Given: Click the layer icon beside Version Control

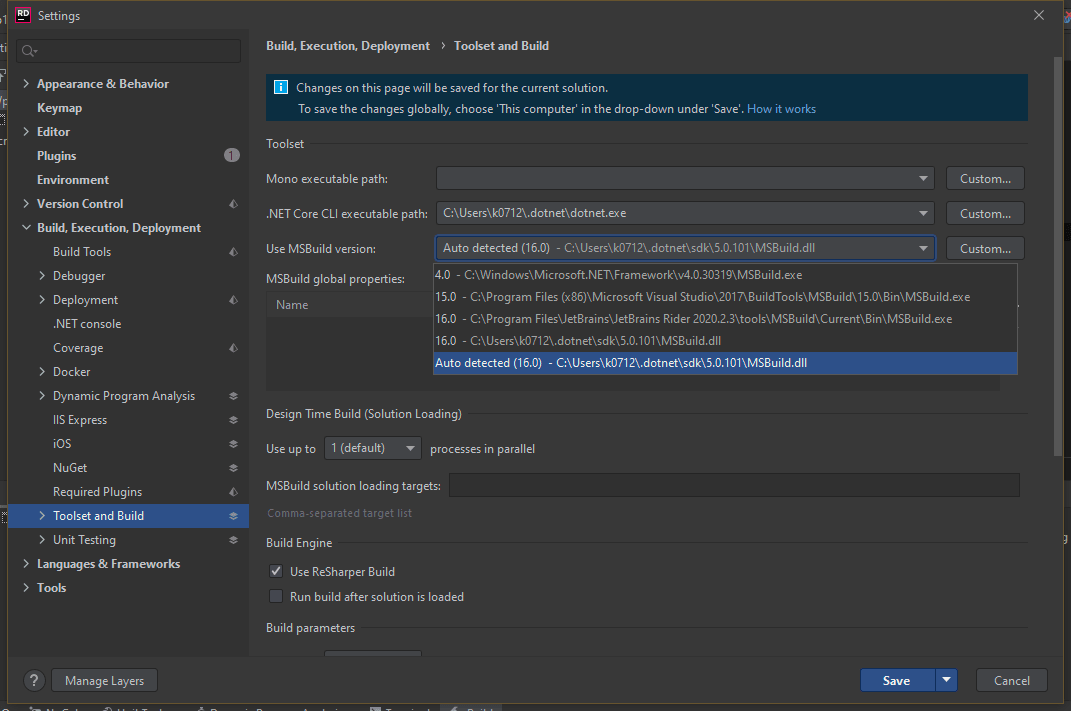Looking at the screenshot, I should [234, 204].
